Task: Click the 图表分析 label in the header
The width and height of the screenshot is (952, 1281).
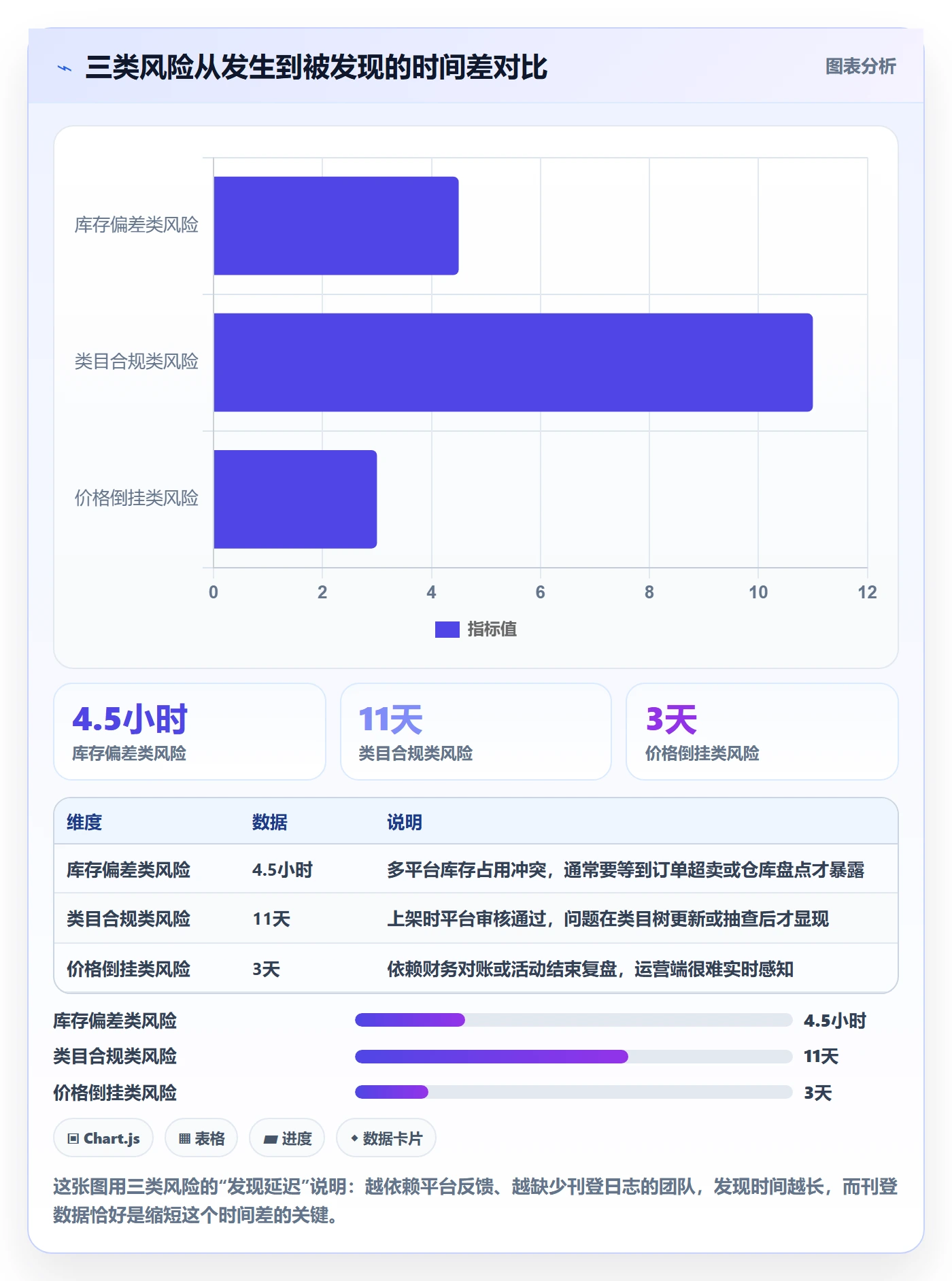Action: pos(860,67)
